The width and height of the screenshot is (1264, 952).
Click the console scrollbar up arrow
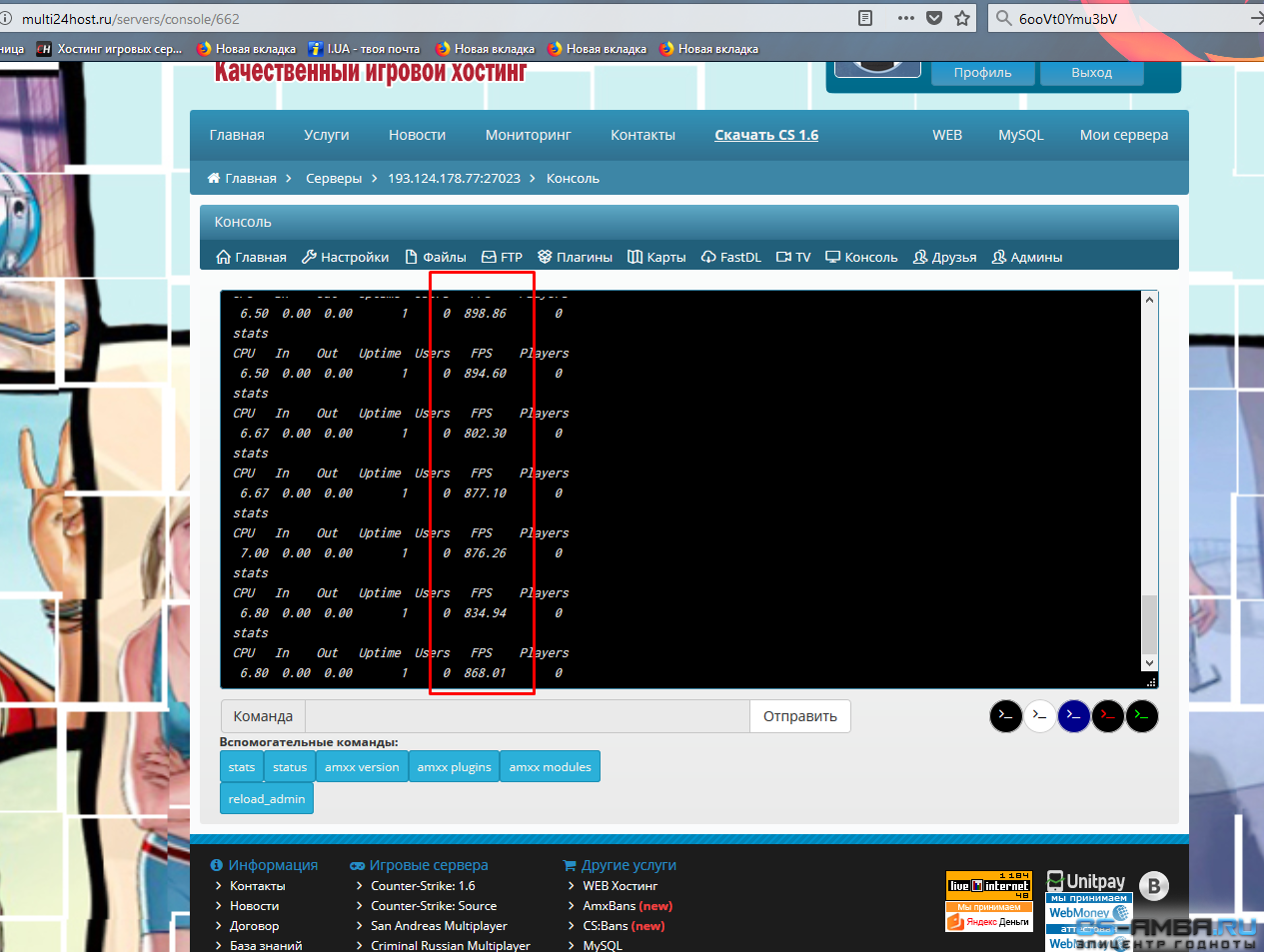point(1149,299)
